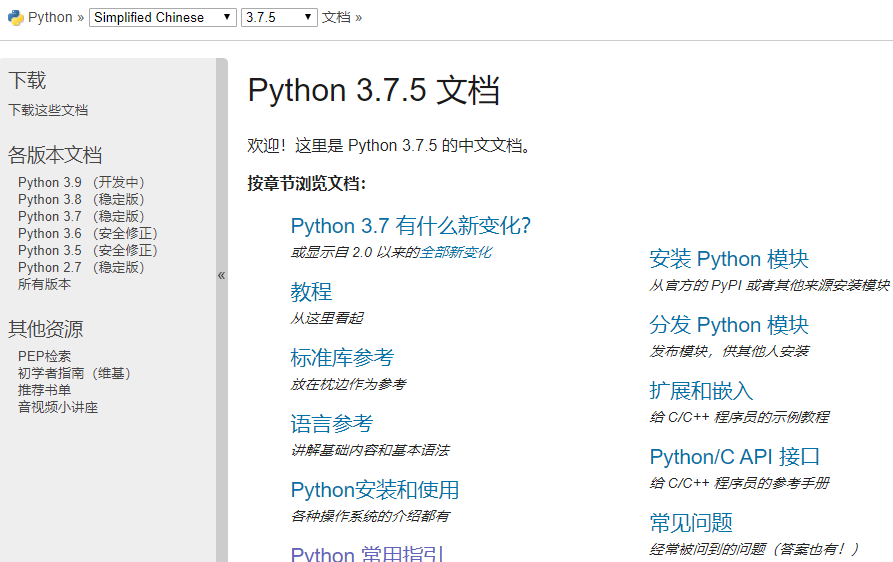
Task: Open the 分发 Python 模块 section
Action: point(729,325)
